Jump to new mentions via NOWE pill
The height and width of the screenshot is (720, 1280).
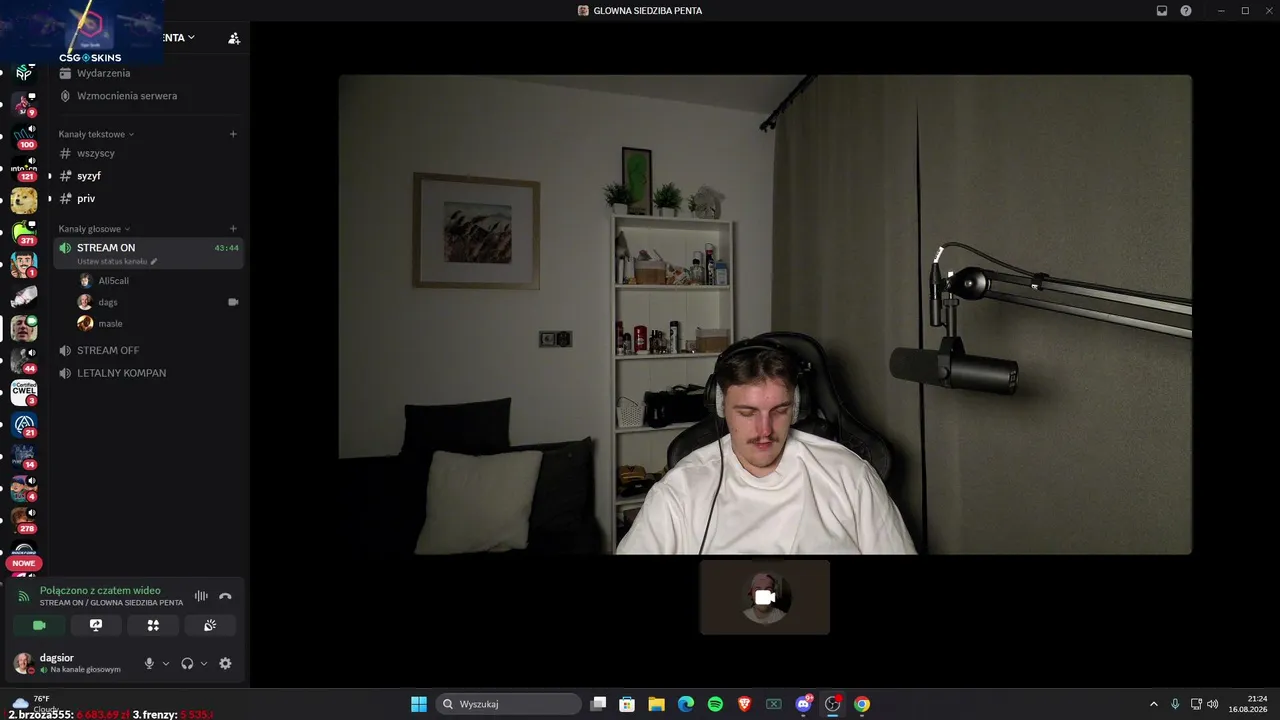[24, 563]
